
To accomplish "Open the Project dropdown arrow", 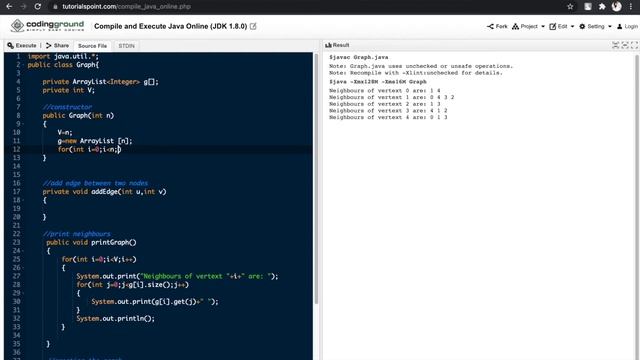I will 543,27.
